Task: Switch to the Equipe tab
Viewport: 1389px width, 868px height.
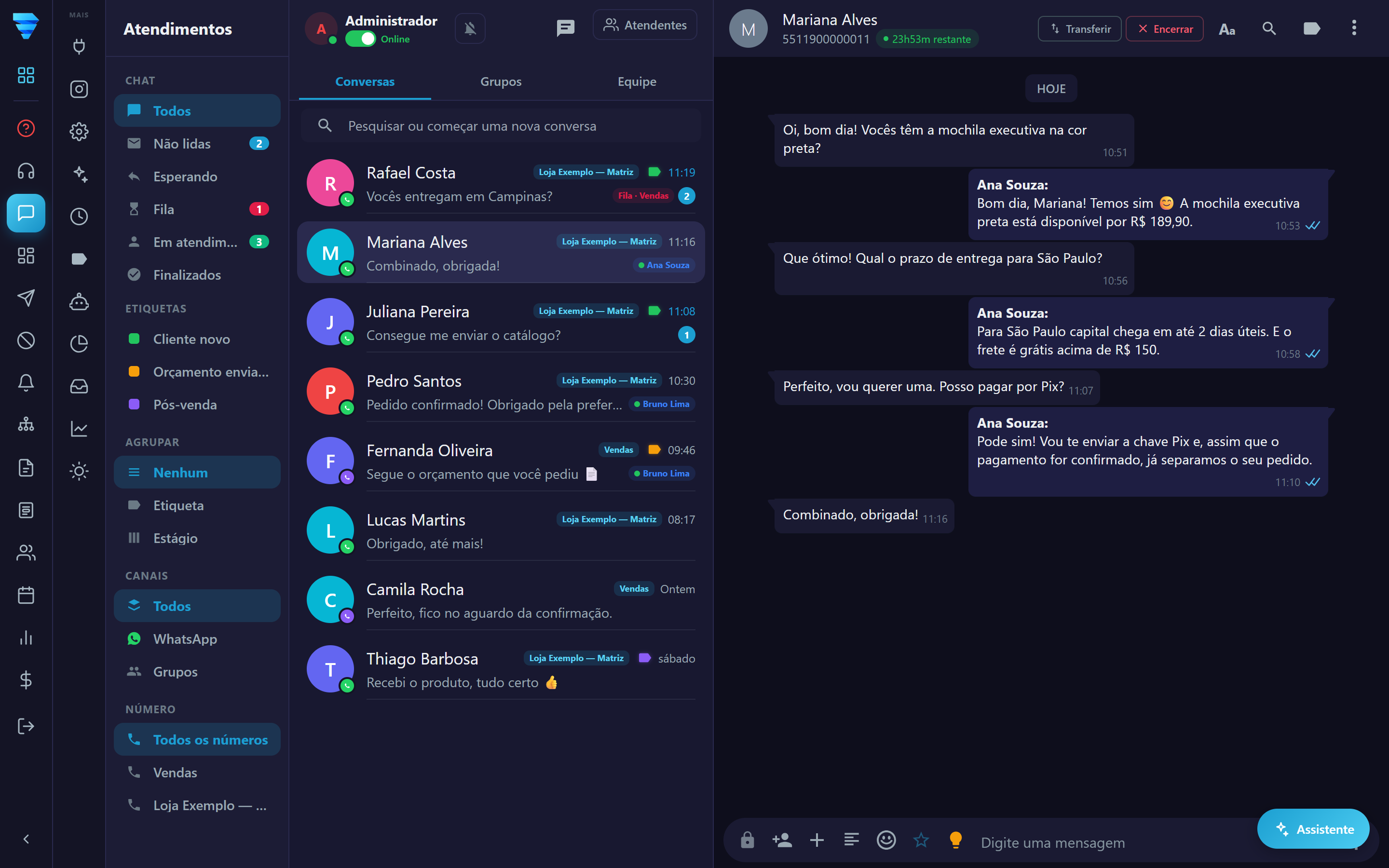Action: pyautogui.click(x=637, y=81)
